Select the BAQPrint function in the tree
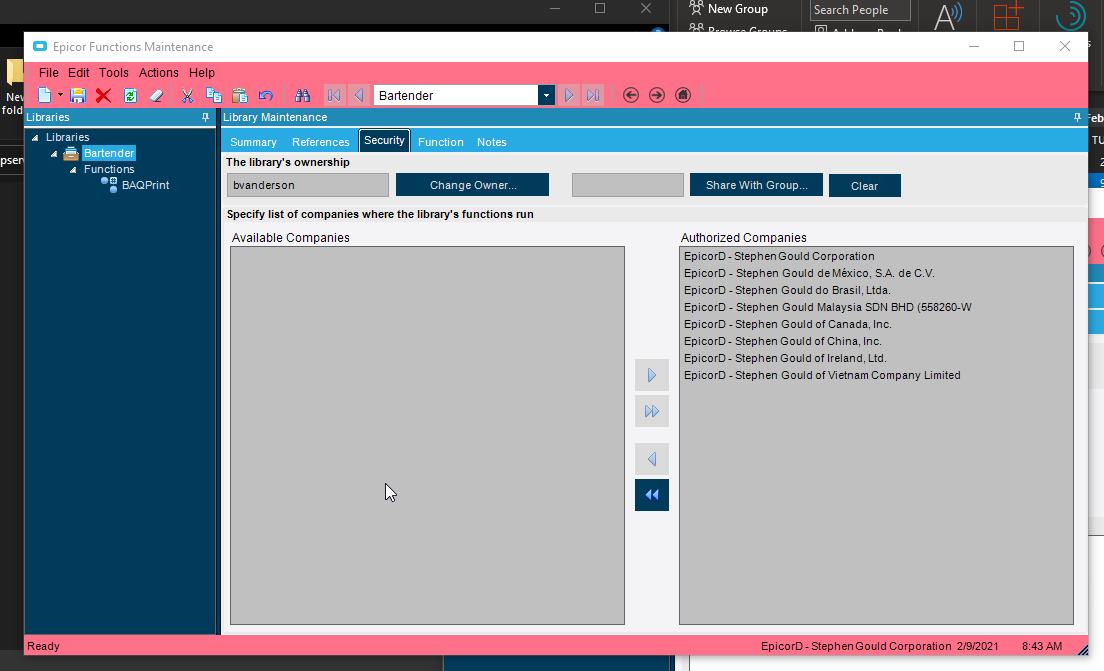 coord(145,185)
